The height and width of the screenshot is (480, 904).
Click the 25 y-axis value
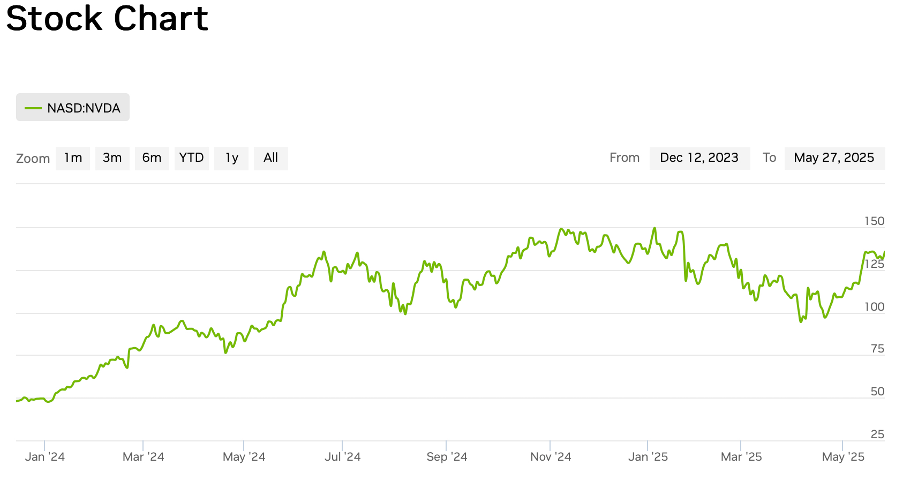(x=877, y=434)
